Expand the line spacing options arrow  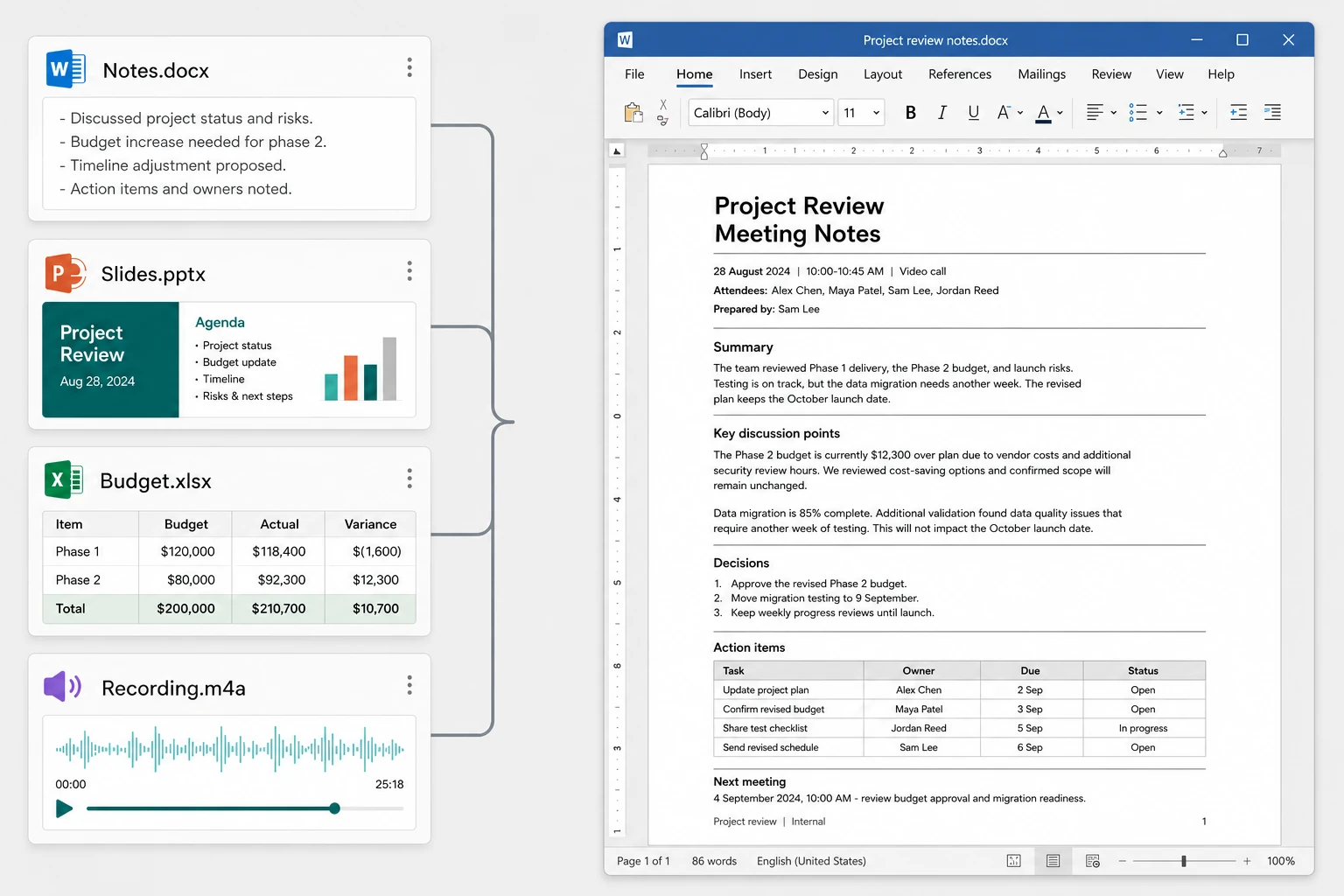click(x=1205, y=113)
